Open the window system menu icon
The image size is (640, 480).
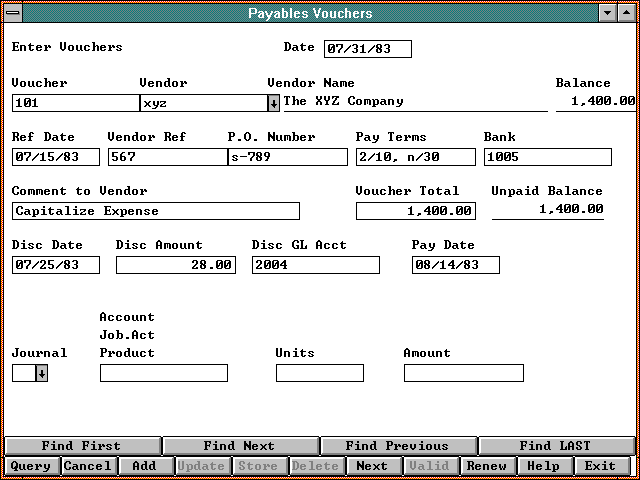click(x=11, y=13)
